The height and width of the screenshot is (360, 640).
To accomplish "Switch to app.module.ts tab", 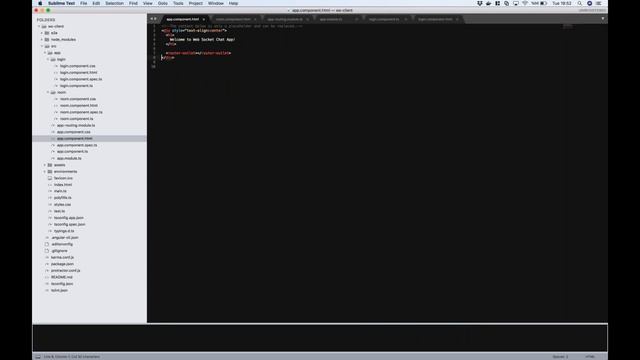I will pyautogui.click(x=331, y=19).
